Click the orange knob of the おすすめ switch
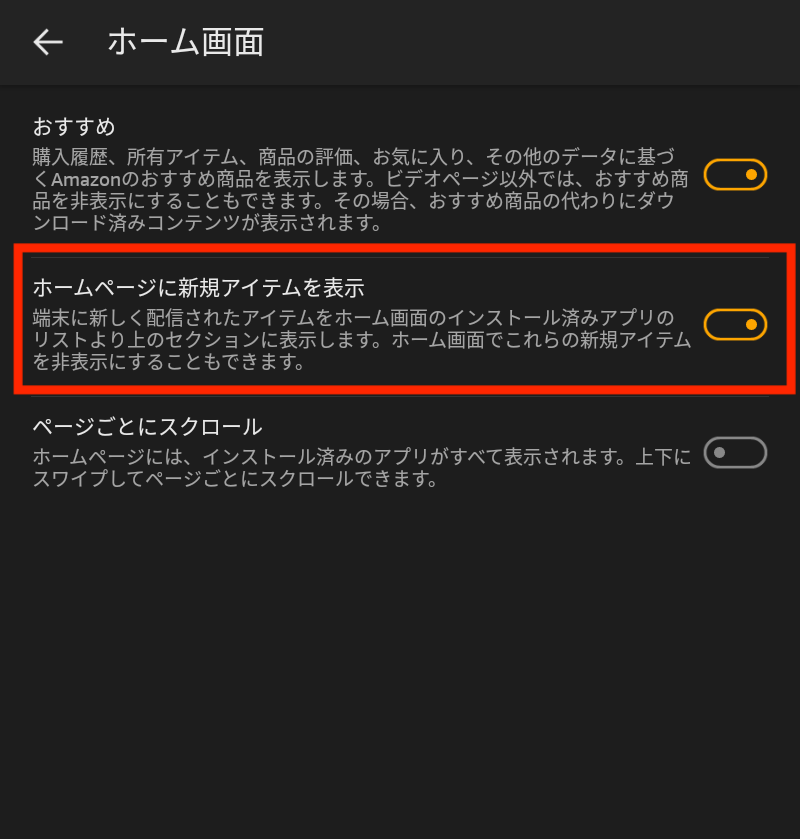The width and height of the screenshot is (800, 839). tap(751, 174)
